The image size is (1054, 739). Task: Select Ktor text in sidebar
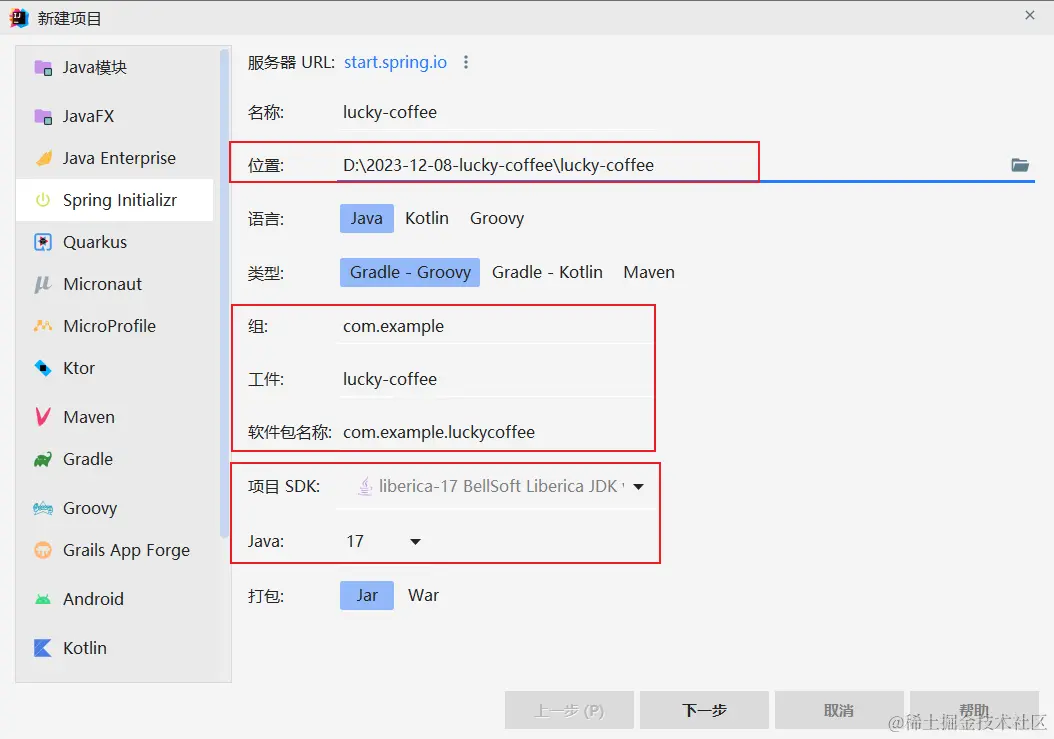(79, 368)
